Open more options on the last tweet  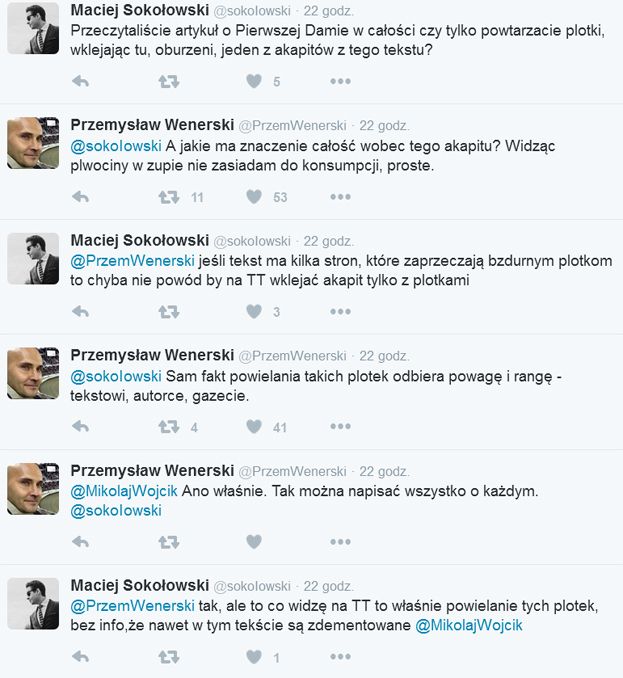pos(341,657)
